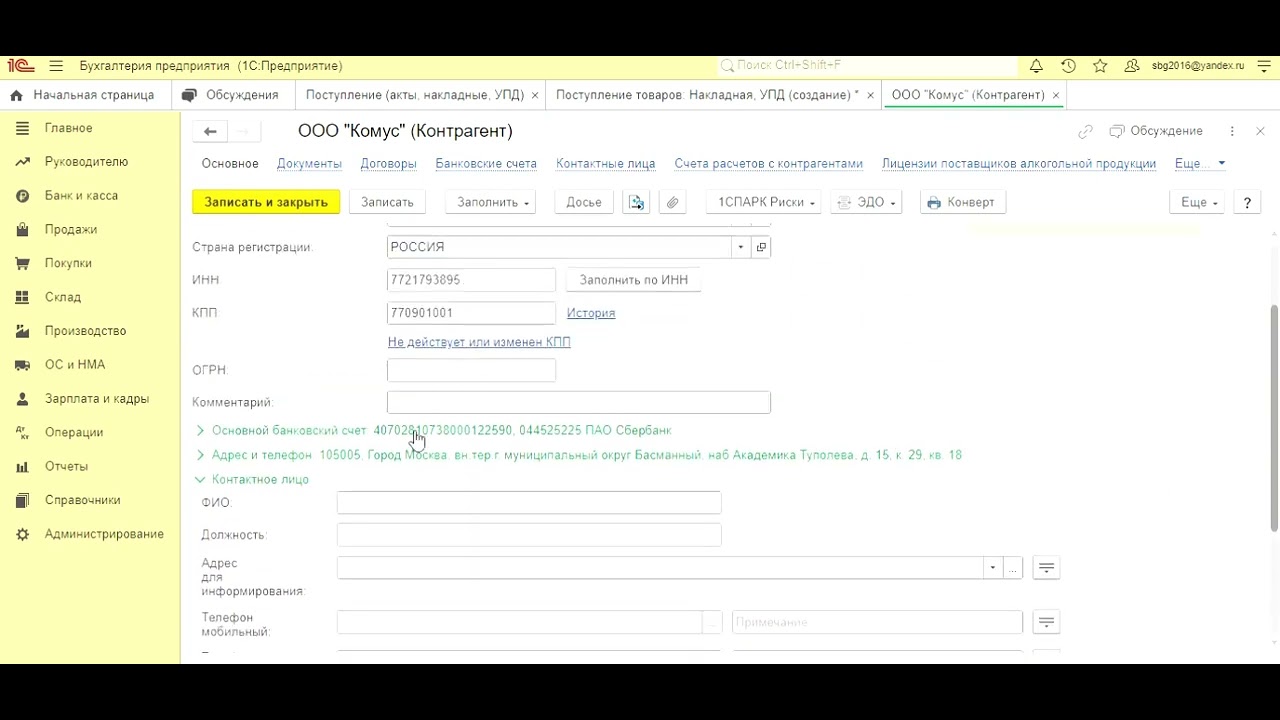Open notifications bell icon

[1036, 66]
